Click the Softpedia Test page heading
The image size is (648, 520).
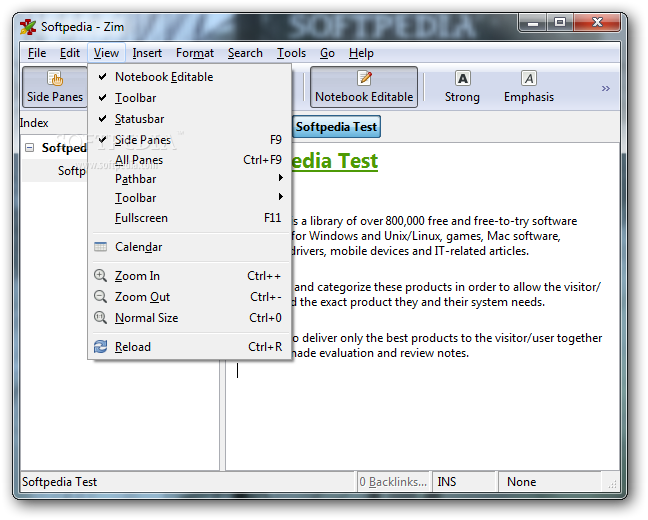(x=335, y=161)
